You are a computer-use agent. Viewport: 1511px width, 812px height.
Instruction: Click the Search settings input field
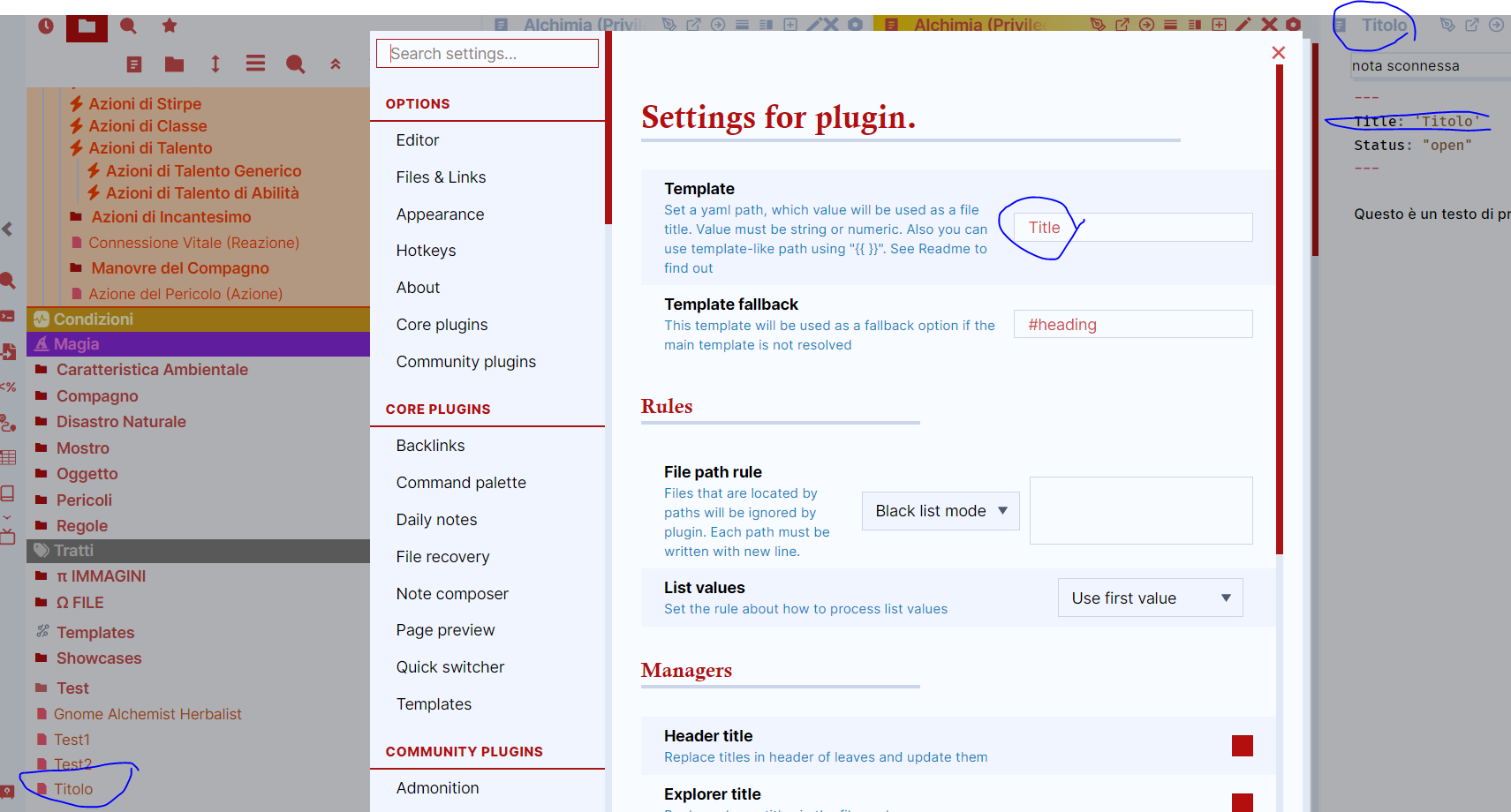point(487,53)
